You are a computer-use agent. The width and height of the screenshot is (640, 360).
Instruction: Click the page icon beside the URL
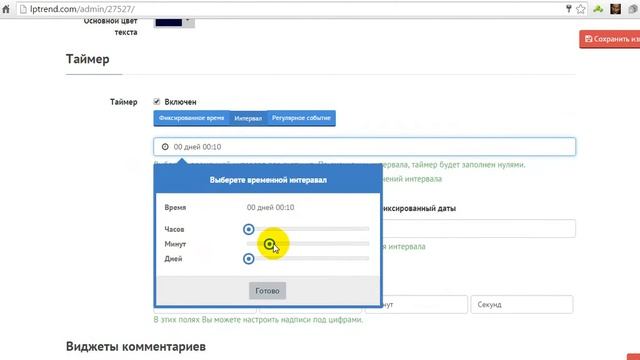(x=23, y=9)
